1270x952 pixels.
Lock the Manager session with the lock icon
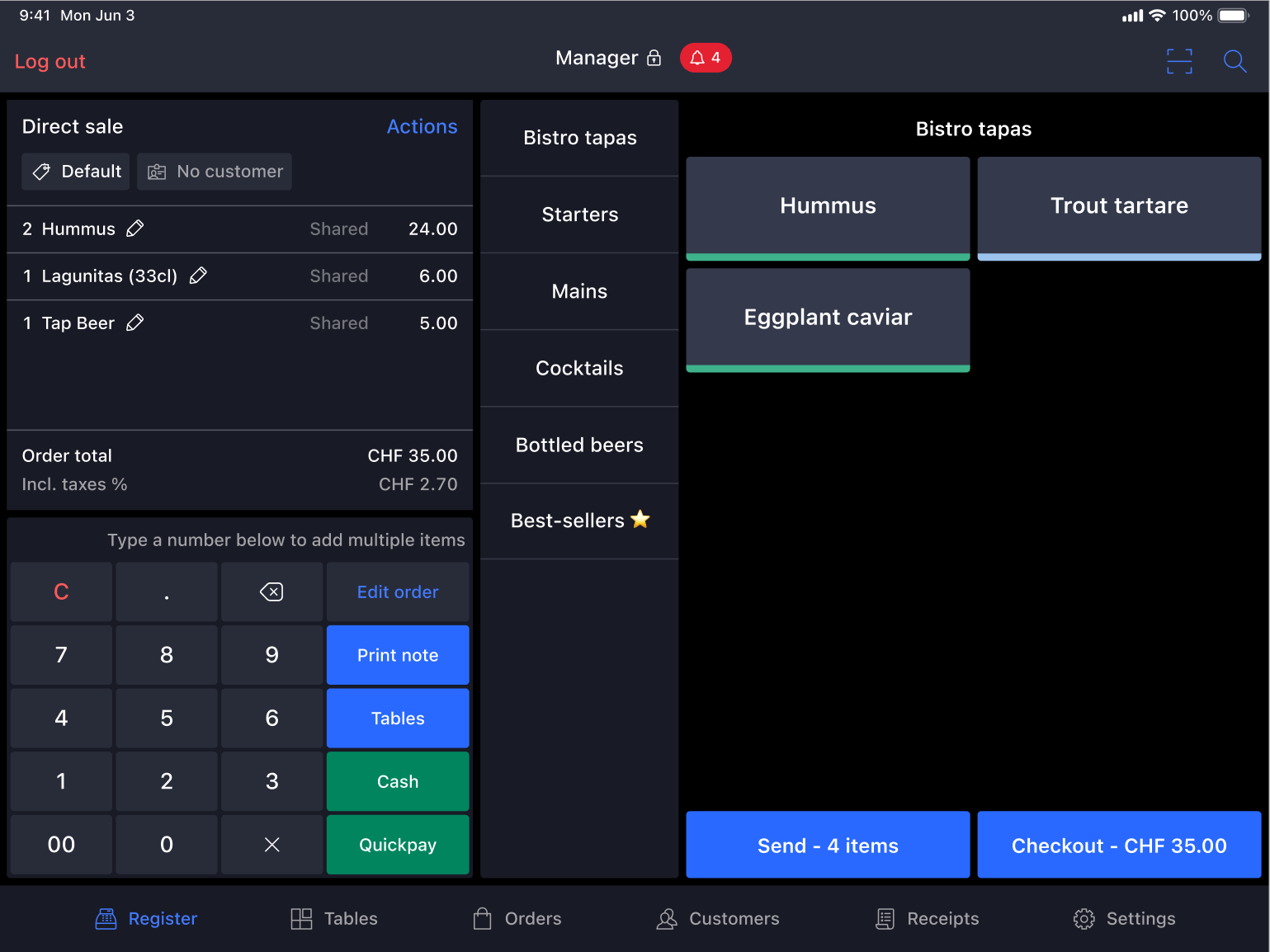(654, 58)
